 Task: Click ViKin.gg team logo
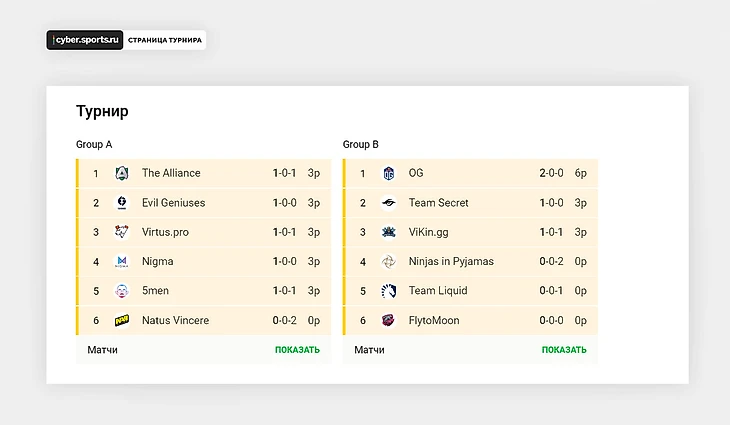point(388,232)
